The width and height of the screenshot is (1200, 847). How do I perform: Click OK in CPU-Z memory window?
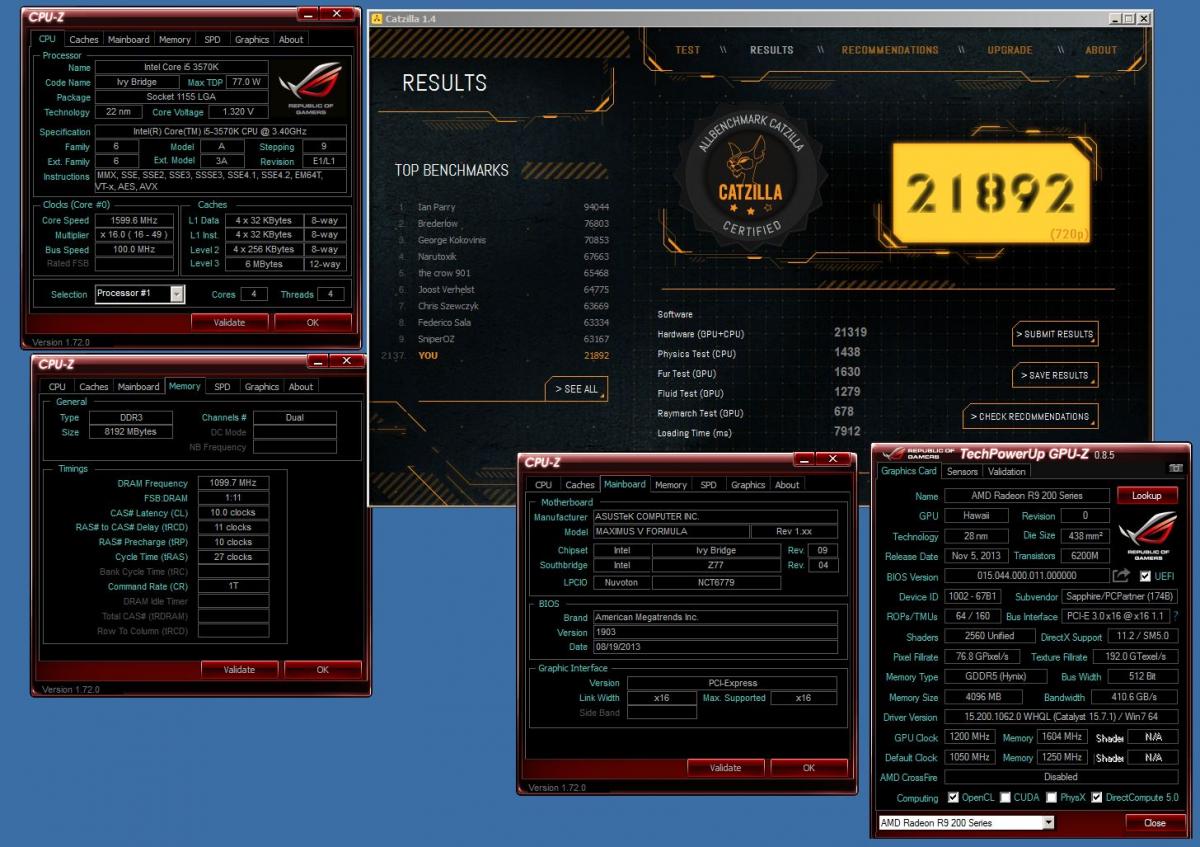(x=322, y=669)
